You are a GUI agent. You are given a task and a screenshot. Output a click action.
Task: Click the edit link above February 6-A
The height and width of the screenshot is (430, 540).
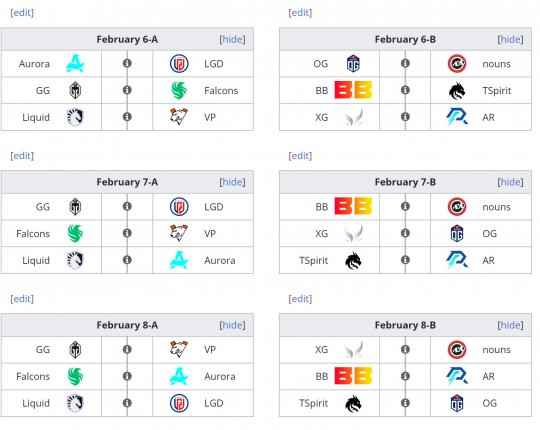pyautogui.click(x=22, y=13)
